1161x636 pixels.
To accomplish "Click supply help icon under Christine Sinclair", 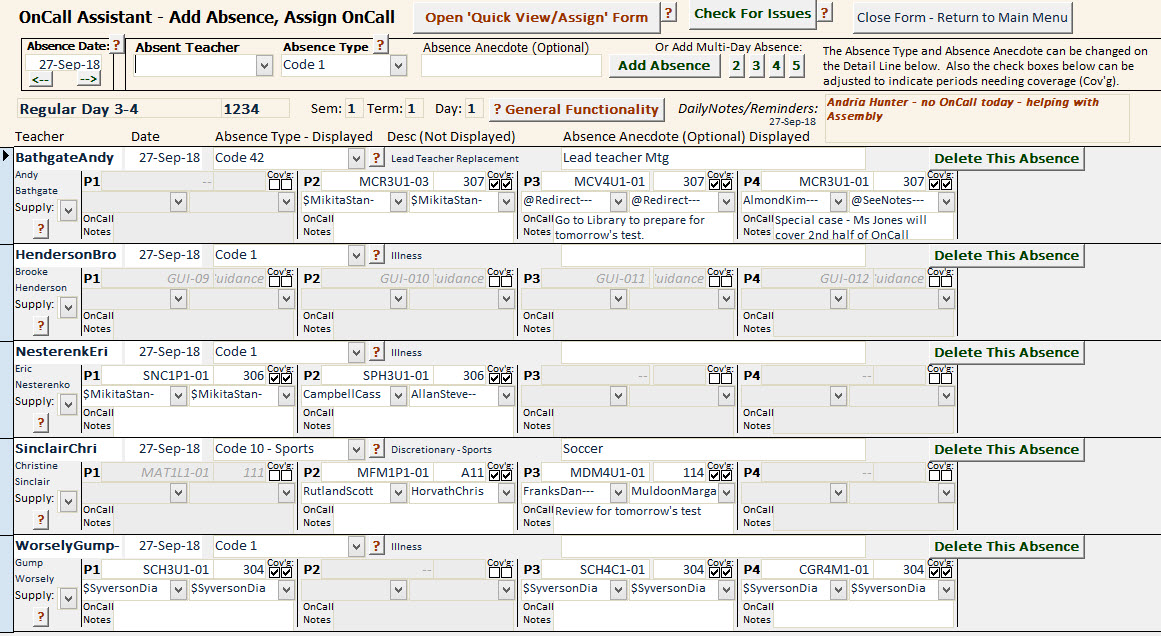I will pos(41,520).
